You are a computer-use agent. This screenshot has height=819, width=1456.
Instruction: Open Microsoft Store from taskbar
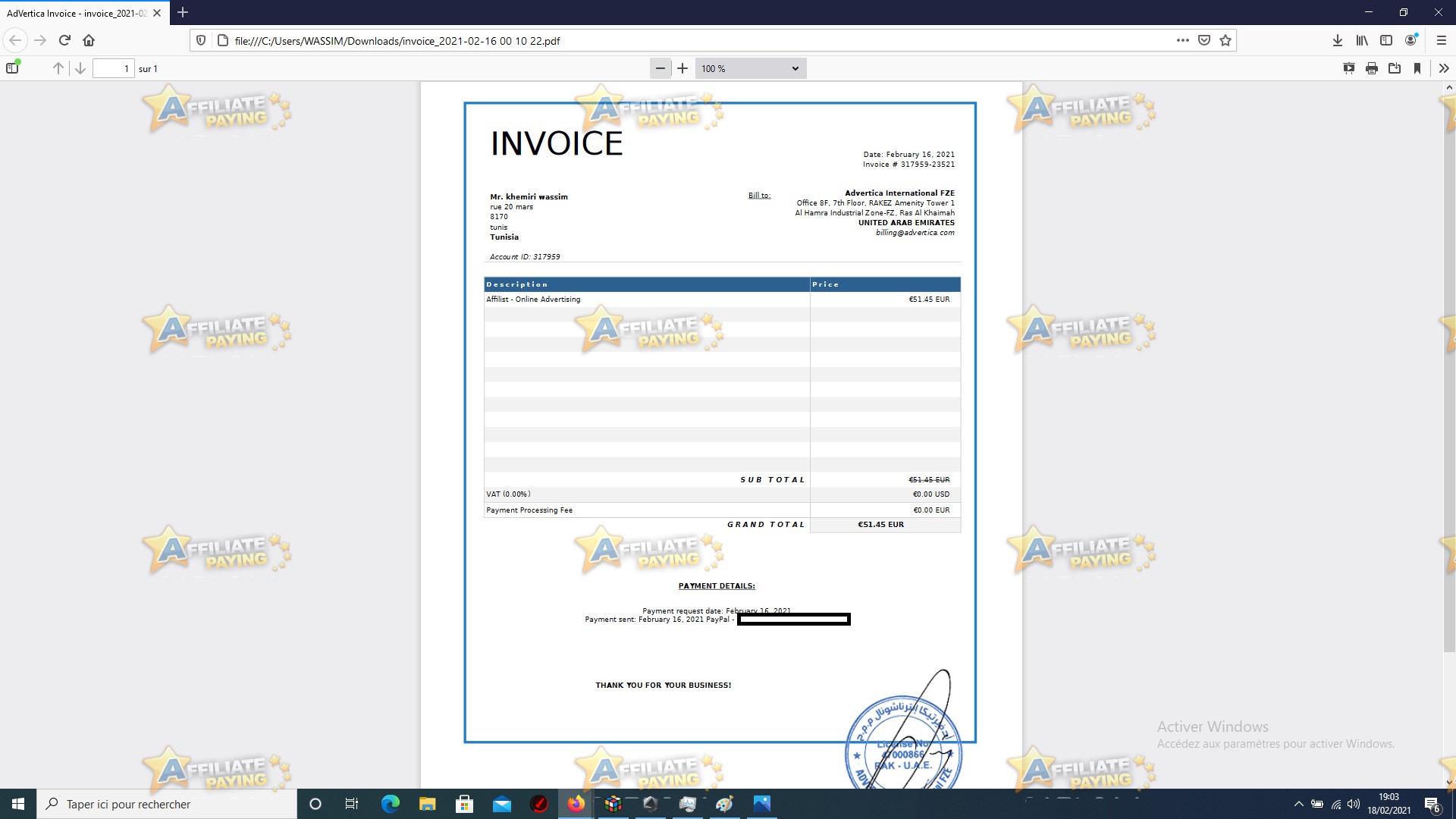(x=465, y=804)
